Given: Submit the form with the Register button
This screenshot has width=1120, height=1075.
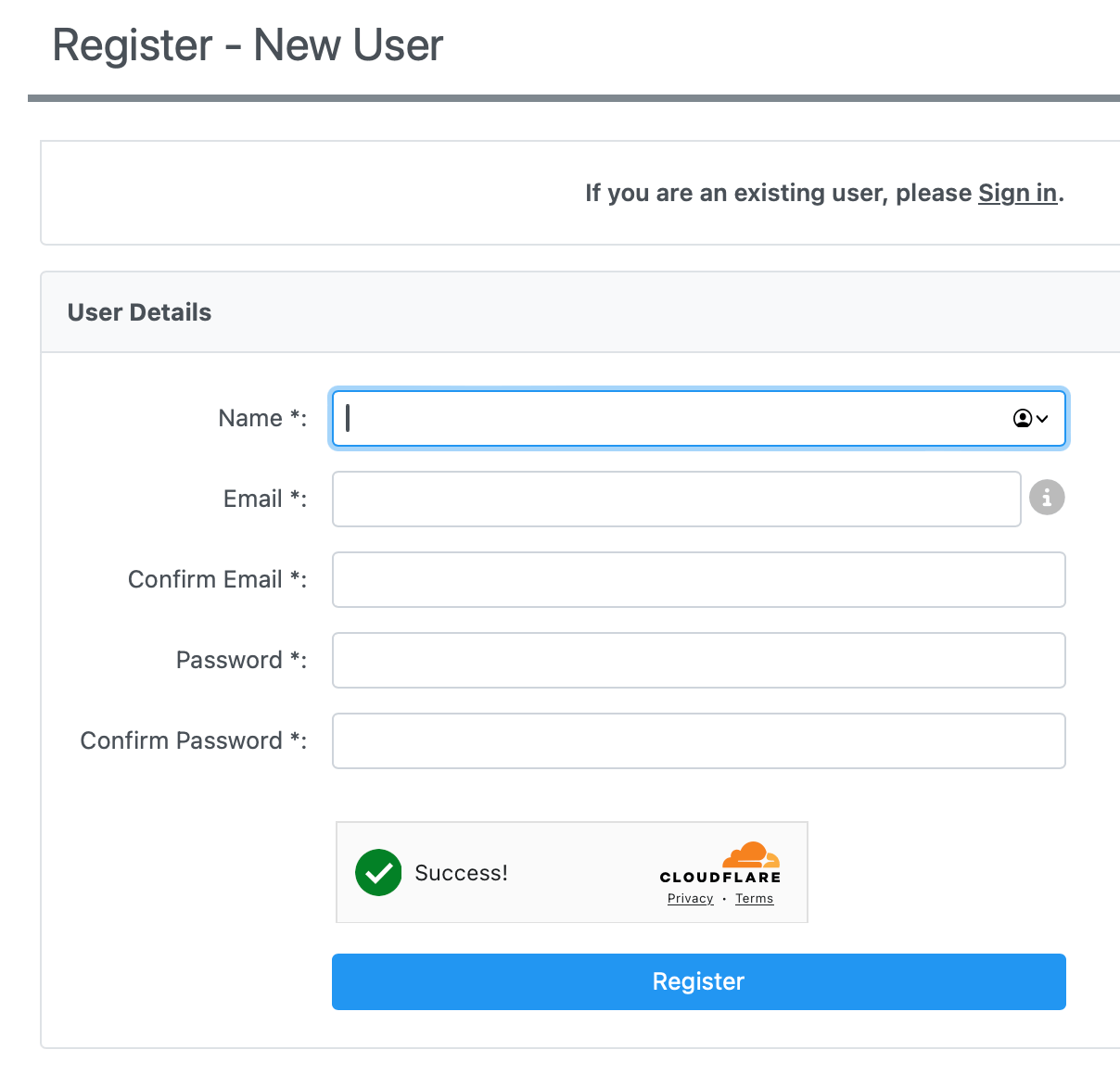Looking at the screenshot, I should point(699,981).
